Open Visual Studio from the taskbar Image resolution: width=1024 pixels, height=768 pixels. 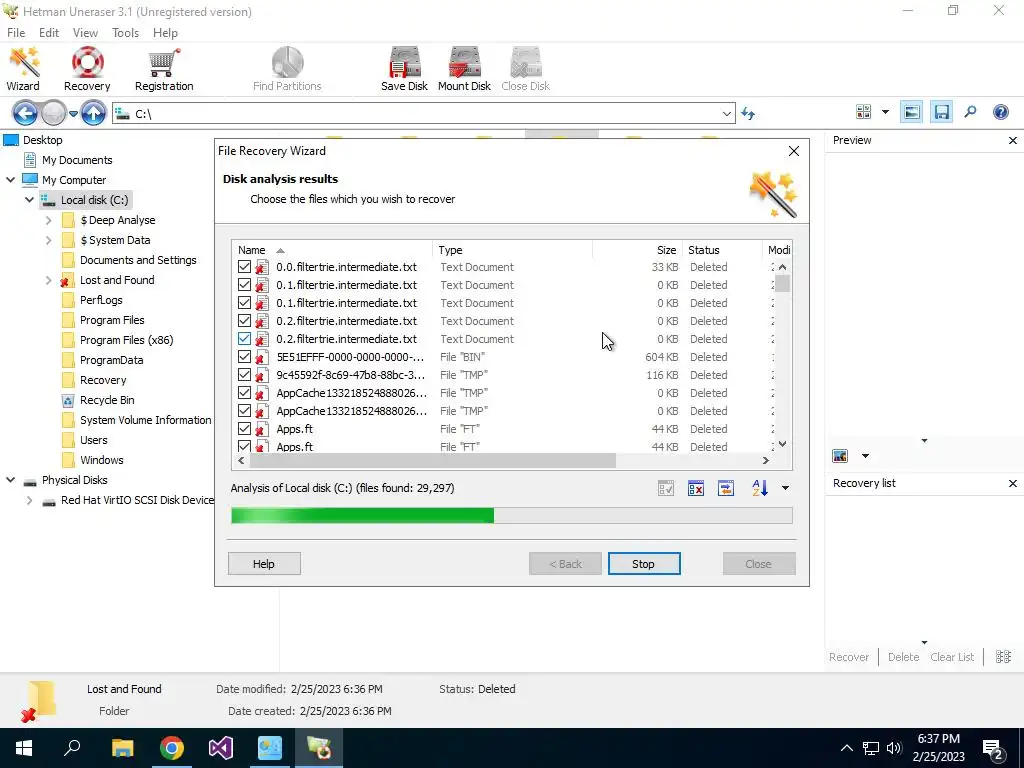click(x=221, y=748)
